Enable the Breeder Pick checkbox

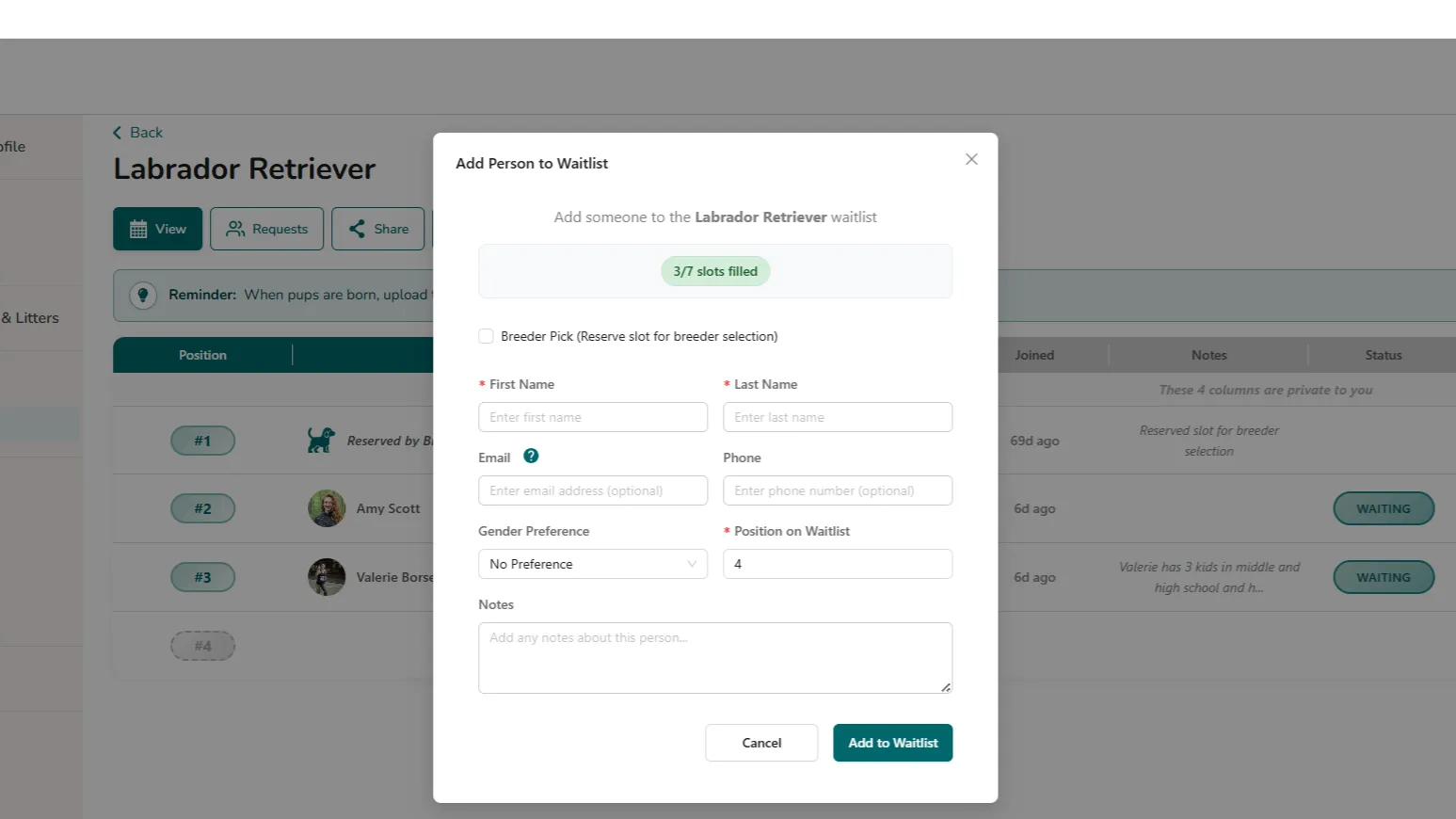pos(487,336)
